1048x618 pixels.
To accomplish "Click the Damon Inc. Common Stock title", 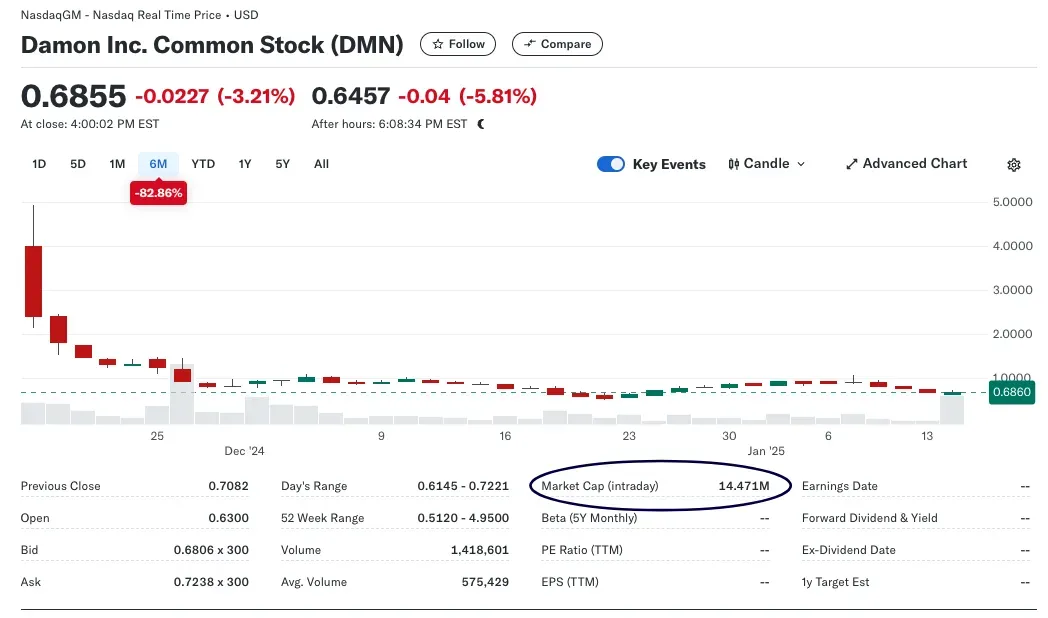I will tap(213, 45).
